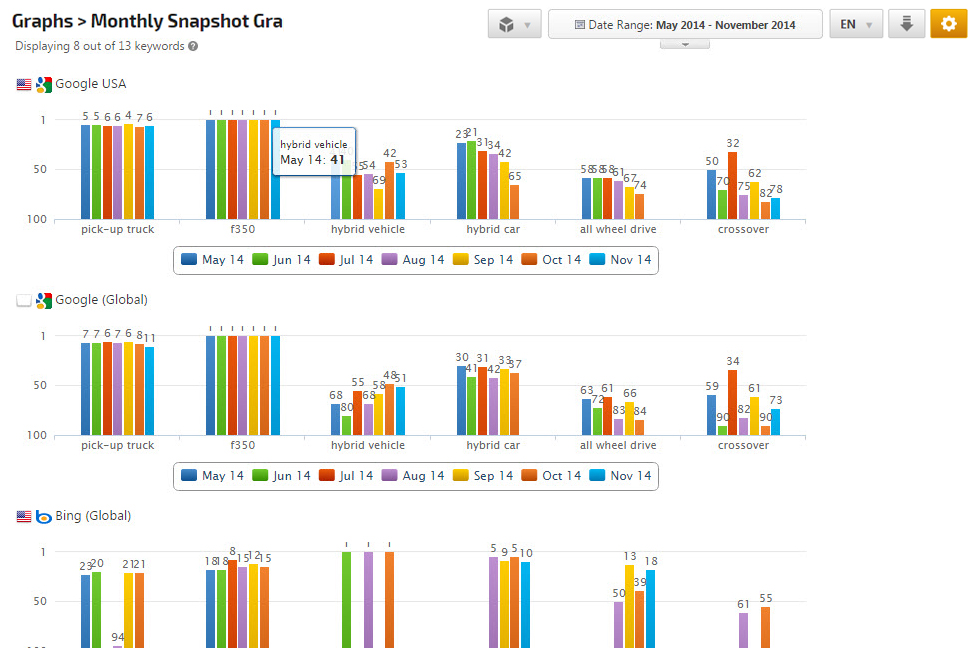Click the download arrow export icon
The width and height of the screenshot is (977, 648).
906,24
